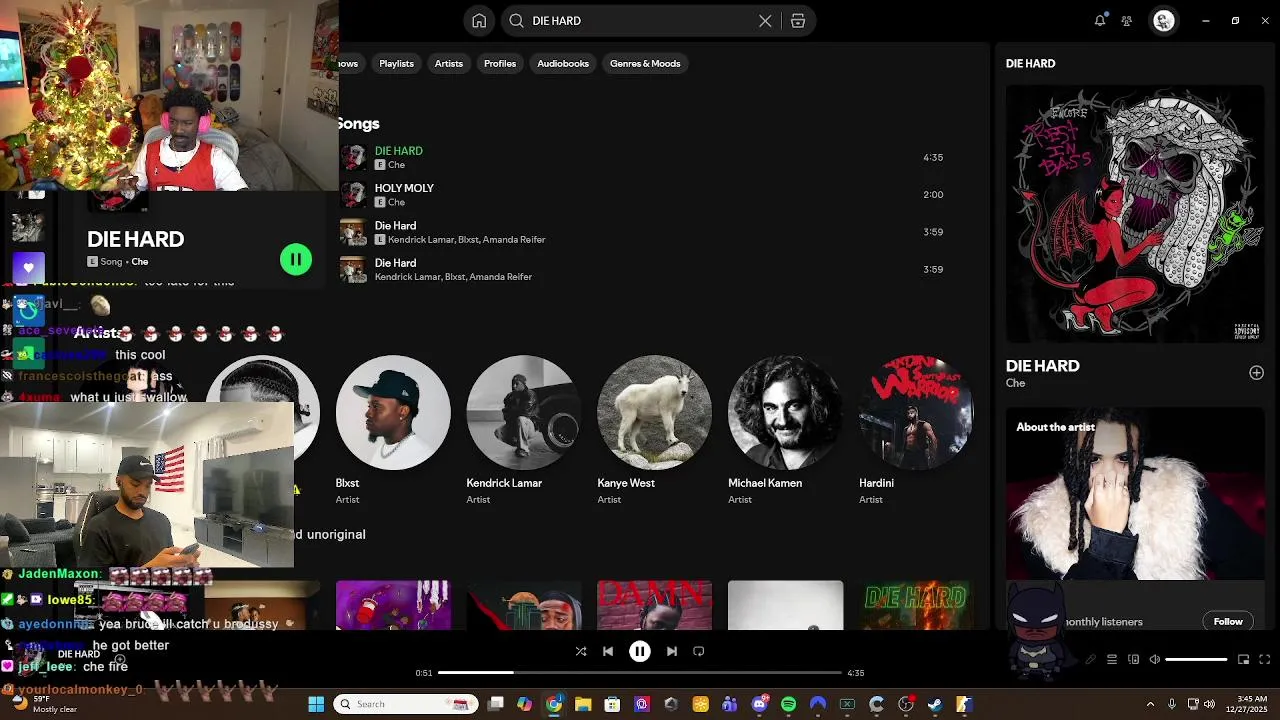The image size is (1280, 720).
Task: Click the Kendrick Lamar name link
Action: (504, 483)
